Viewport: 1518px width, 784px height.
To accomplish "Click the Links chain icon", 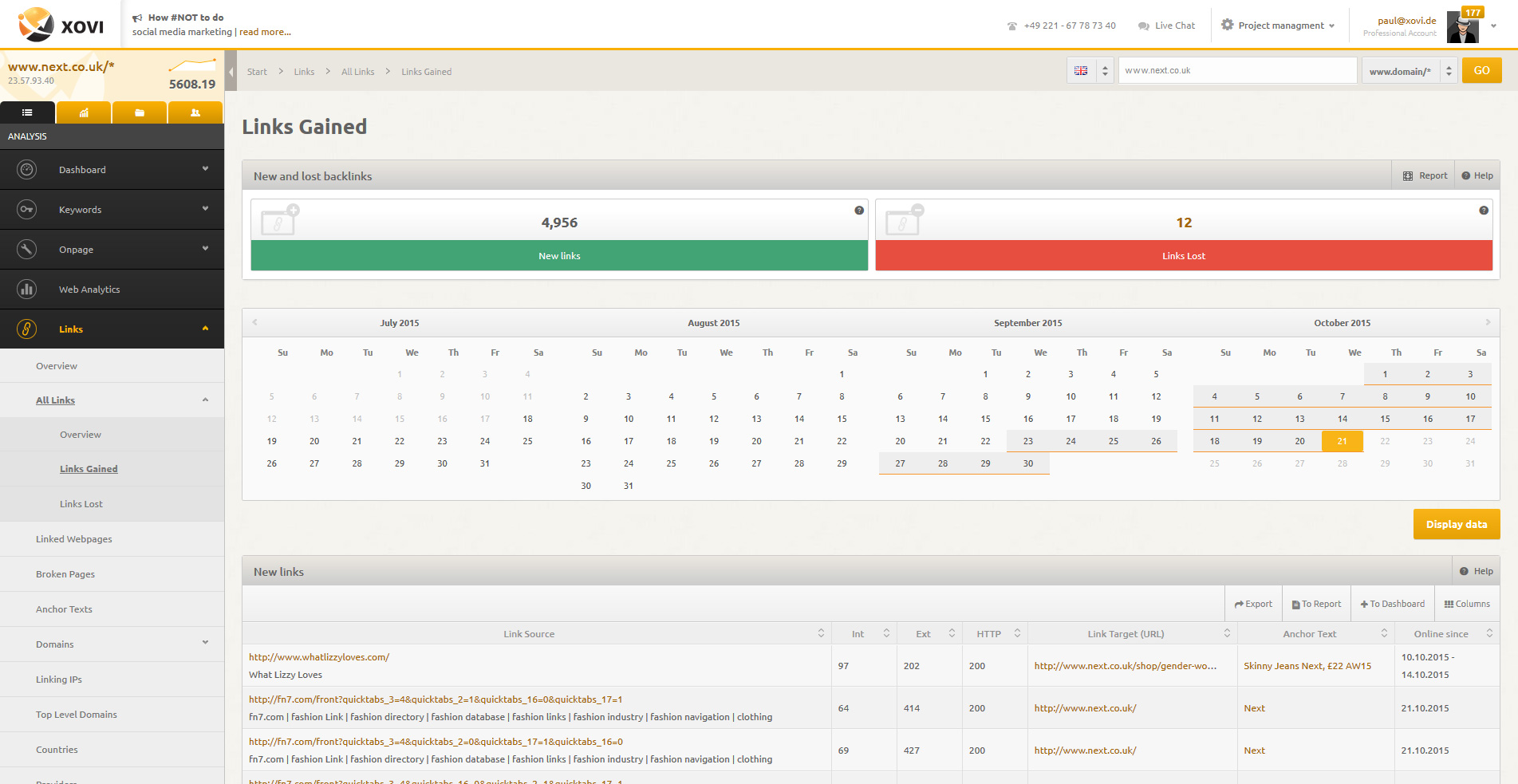I will (x=26, y=329).
